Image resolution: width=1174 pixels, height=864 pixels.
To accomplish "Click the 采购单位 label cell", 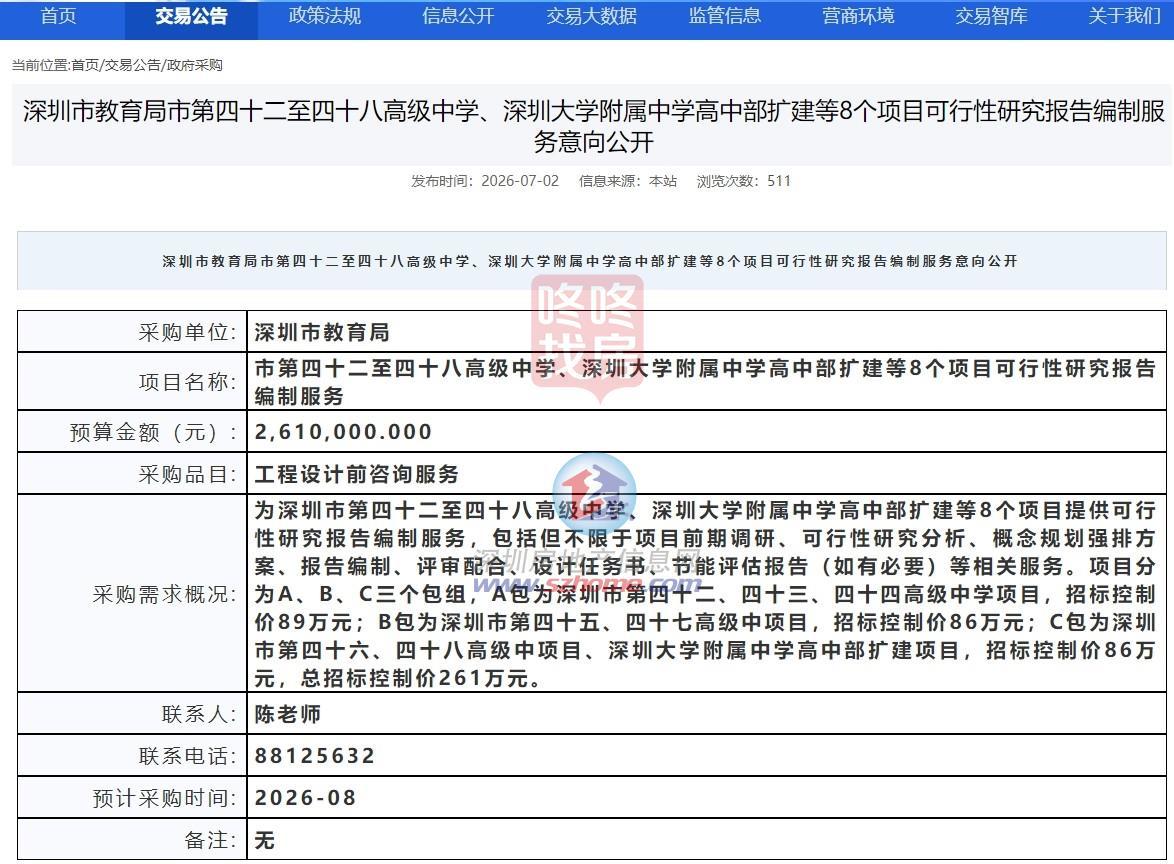I will point(133,332).
